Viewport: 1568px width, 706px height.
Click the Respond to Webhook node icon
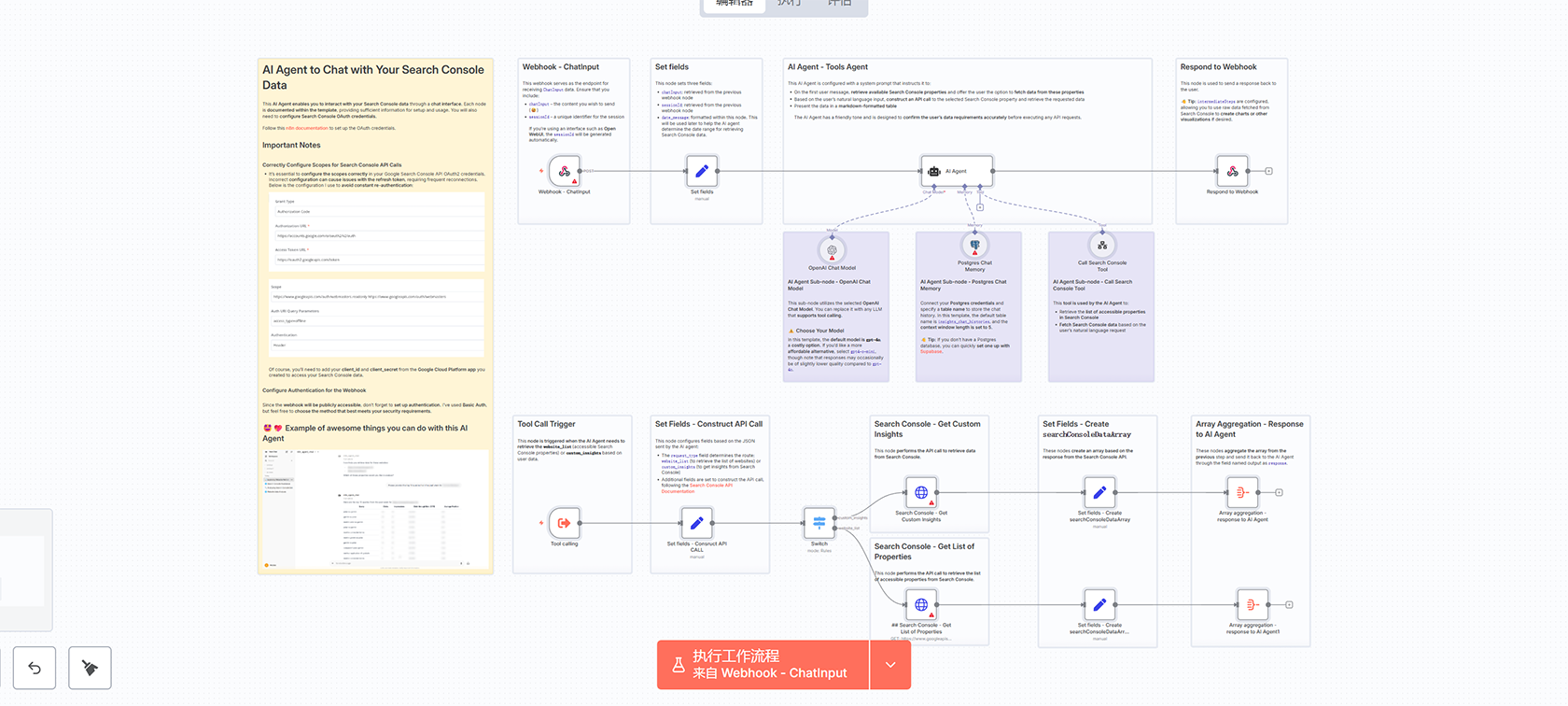(x=1232, y=172)
